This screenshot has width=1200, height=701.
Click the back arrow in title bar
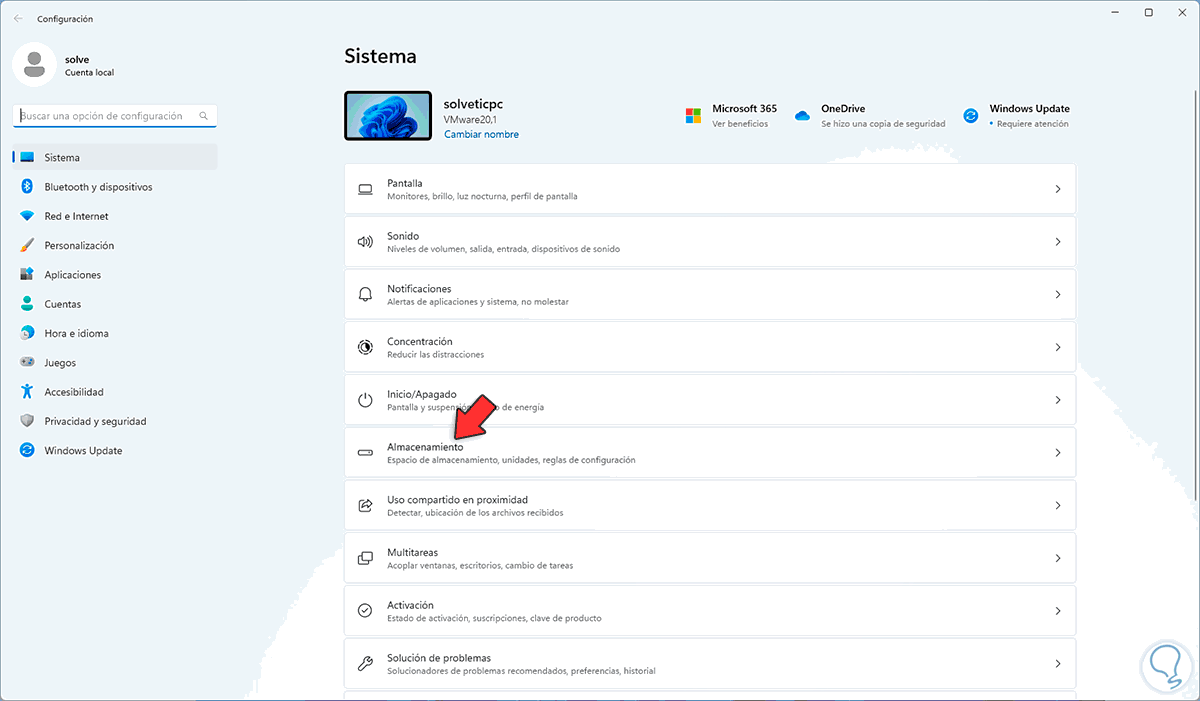coord(18,18)
